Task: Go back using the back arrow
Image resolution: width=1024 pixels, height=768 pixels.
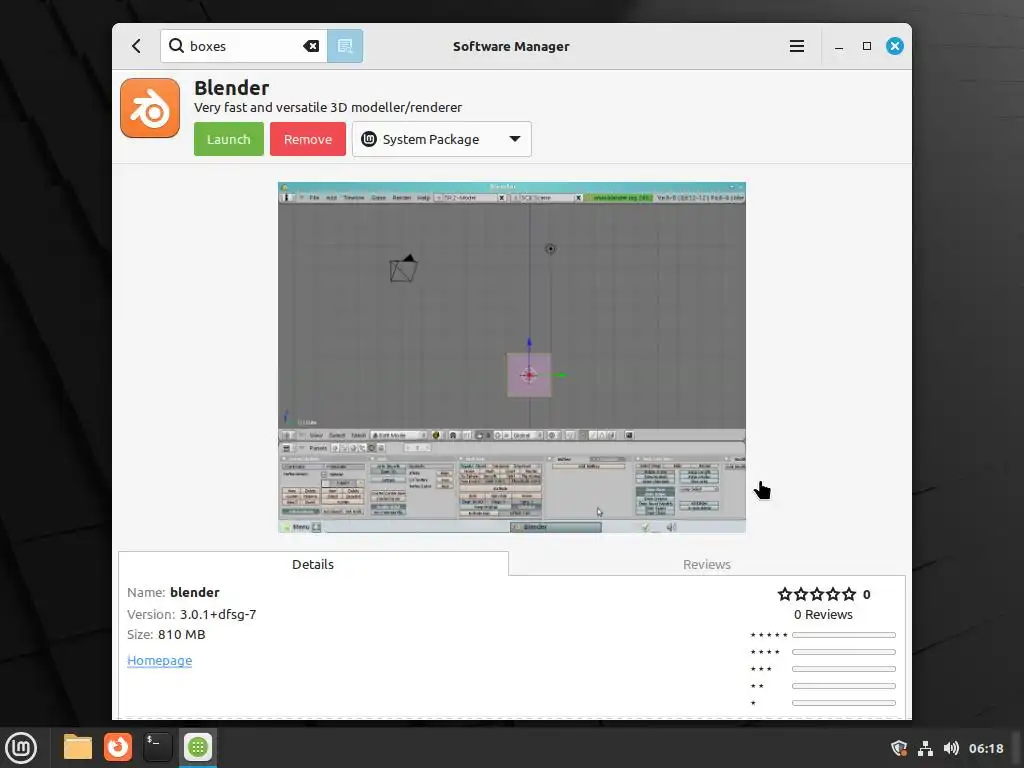Action: coord(136,46)
